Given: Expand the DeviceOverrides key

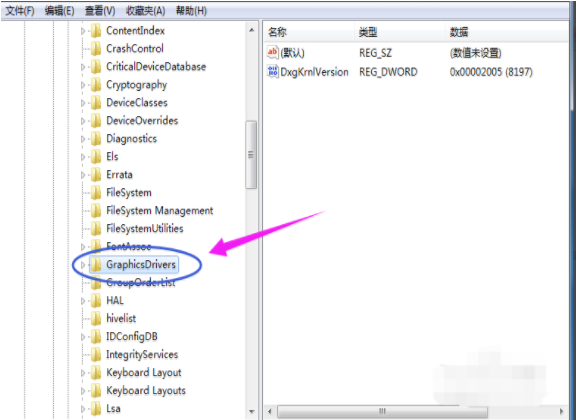Looking at the screenshot, I should click(83, 121).
